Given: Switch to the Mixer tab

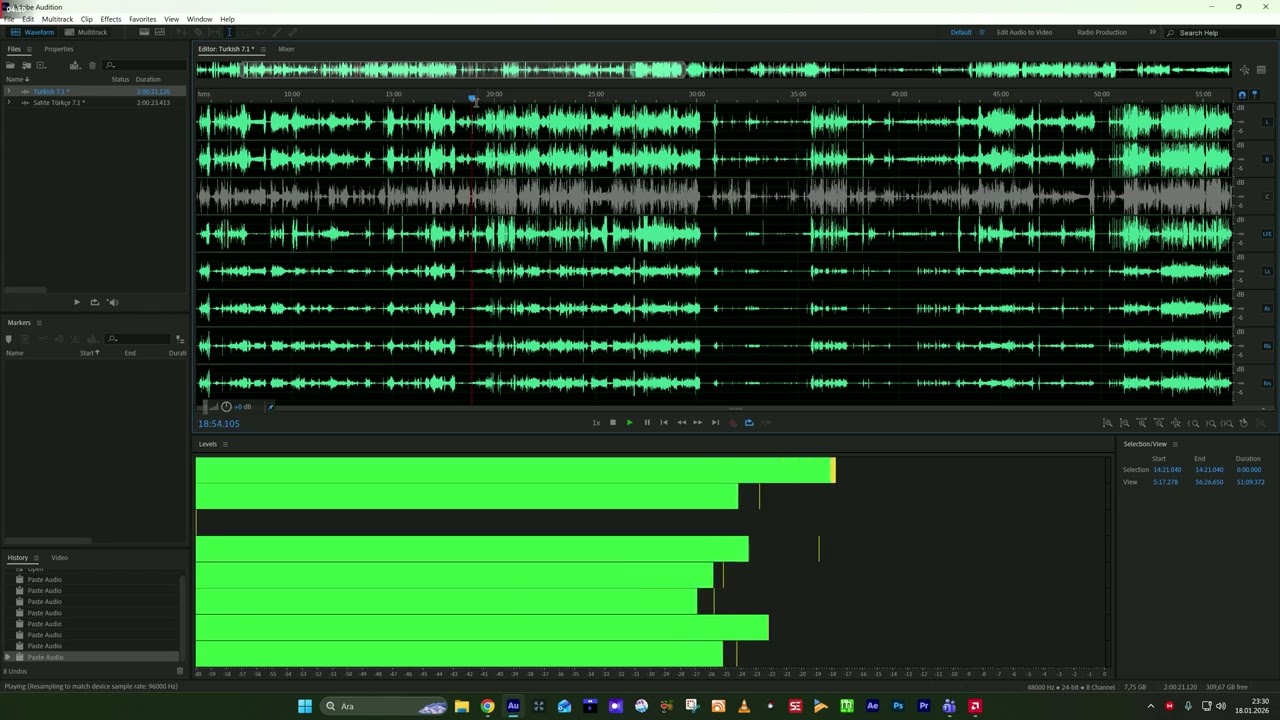Looking at the screenshot, I should [x=286, y=49].
